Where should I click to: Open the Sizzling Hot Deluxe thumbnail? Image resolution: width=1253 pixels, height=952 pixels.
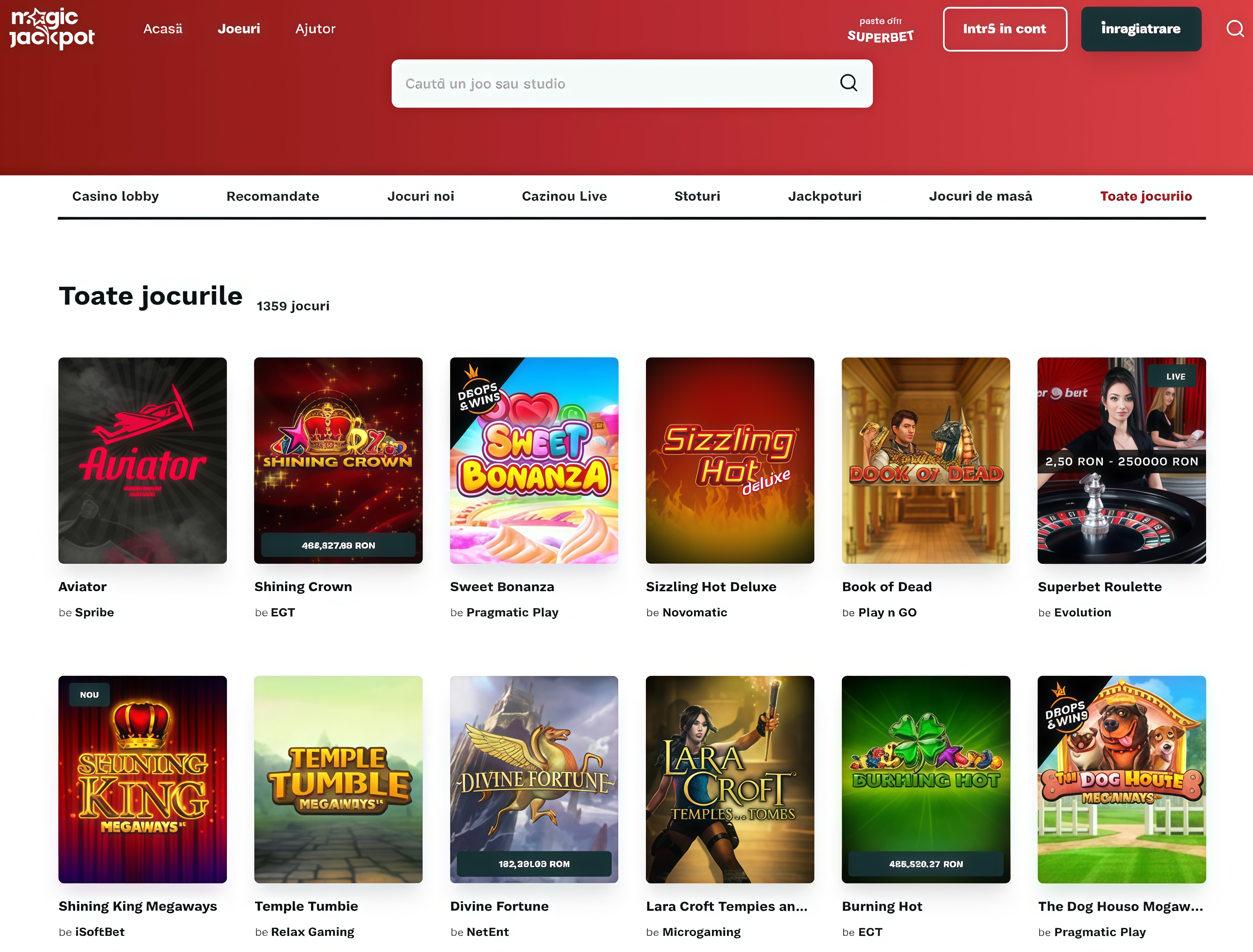(x=730, y=460)
